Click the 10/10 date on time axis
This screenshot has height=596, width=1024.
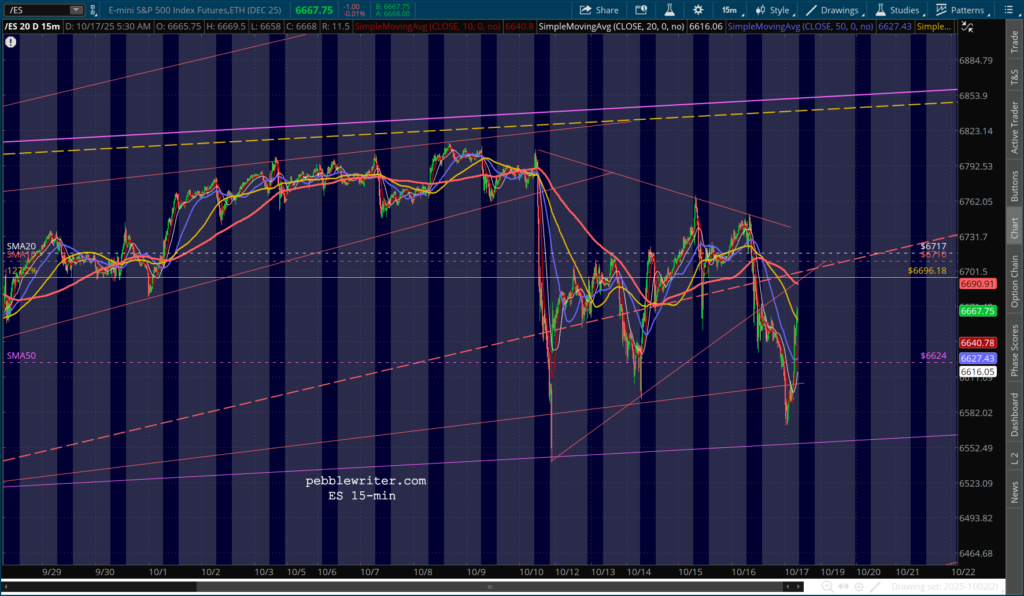(x=532, y=572)
